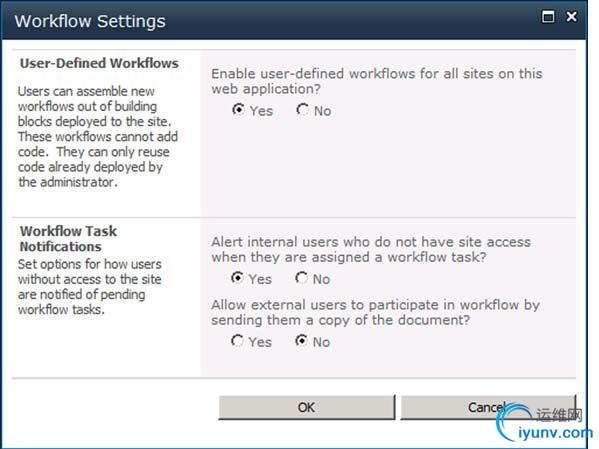Click the Workflow Settings title bar text
599x449 pixels.
click(x=90, y=21)
